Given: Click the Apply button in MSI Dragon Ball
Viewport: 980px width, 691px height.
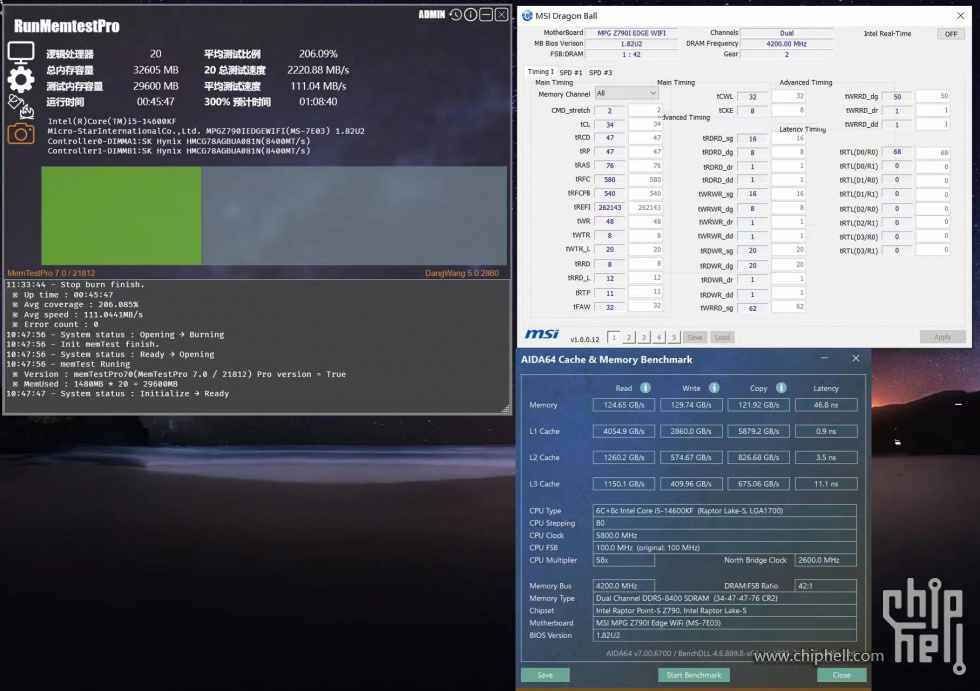Looking at the screenshot, I should 942,337.
